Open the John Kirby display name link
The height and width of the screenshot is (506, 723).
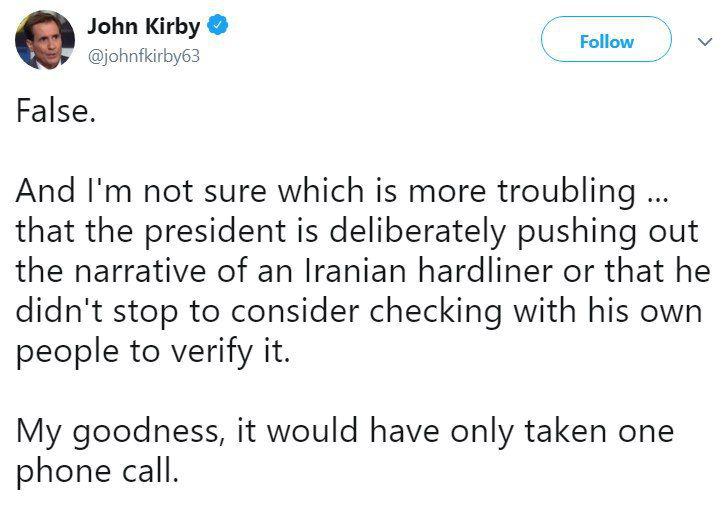(x=143, y=26)
